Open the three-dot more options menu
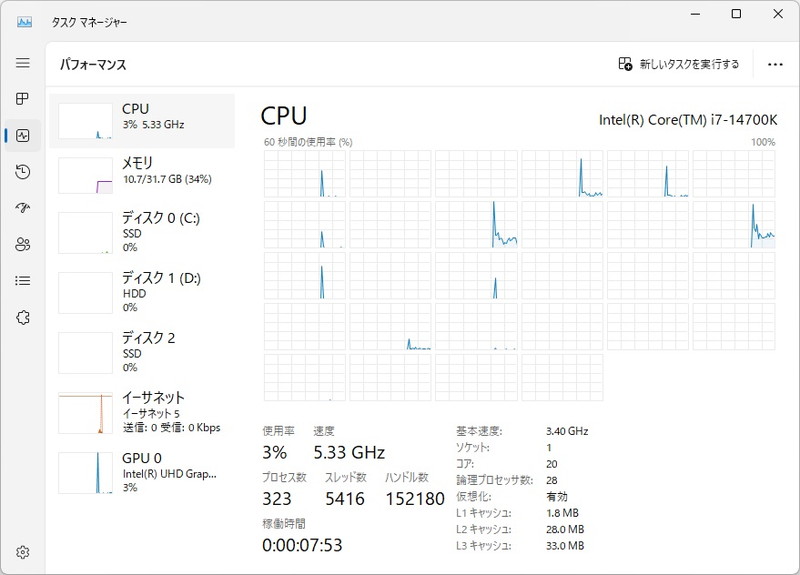Screen dimensions: 800x575 (775, 64)
